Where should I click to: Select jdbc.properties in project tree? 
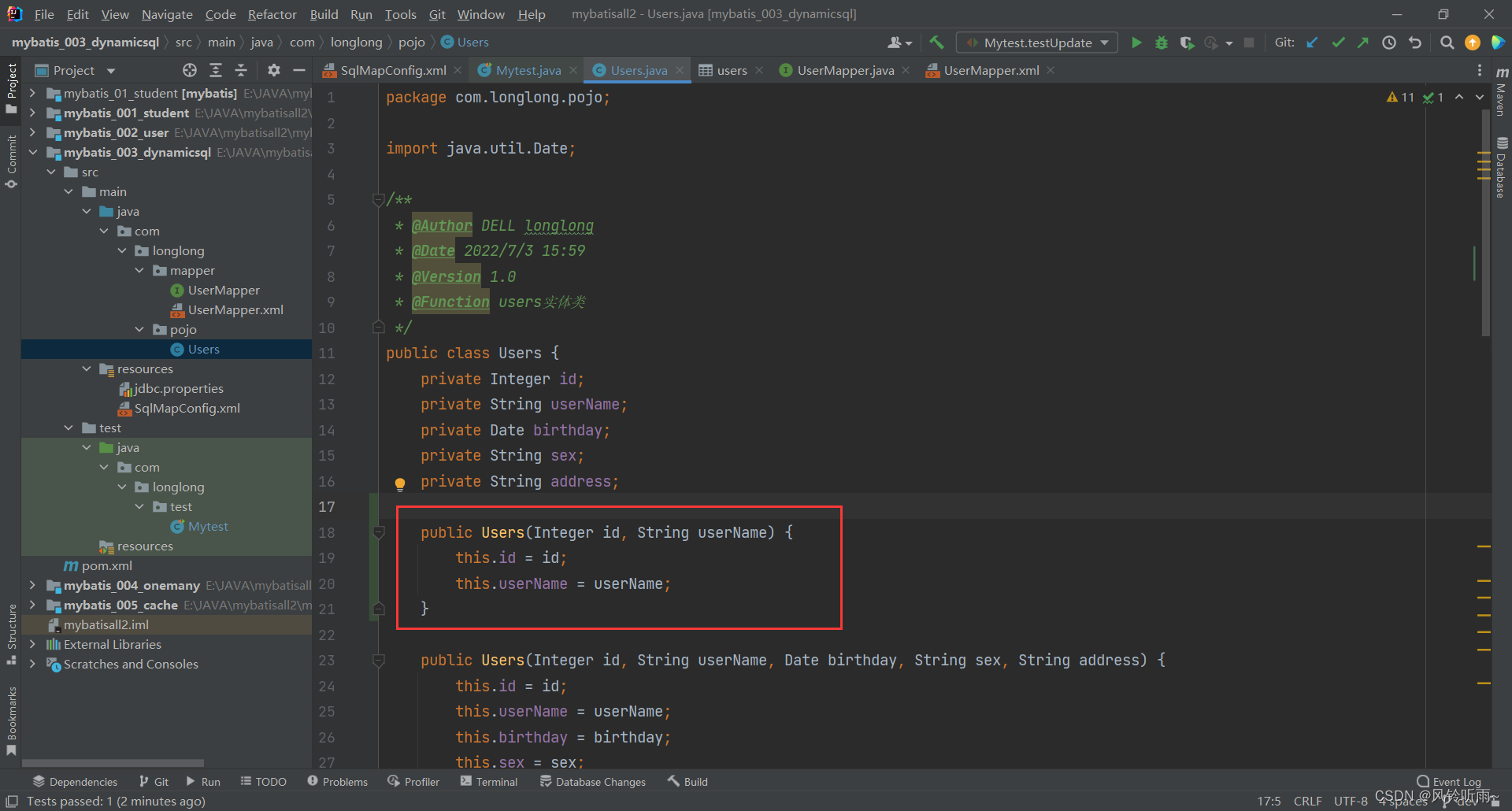click(x=178, y=388)
